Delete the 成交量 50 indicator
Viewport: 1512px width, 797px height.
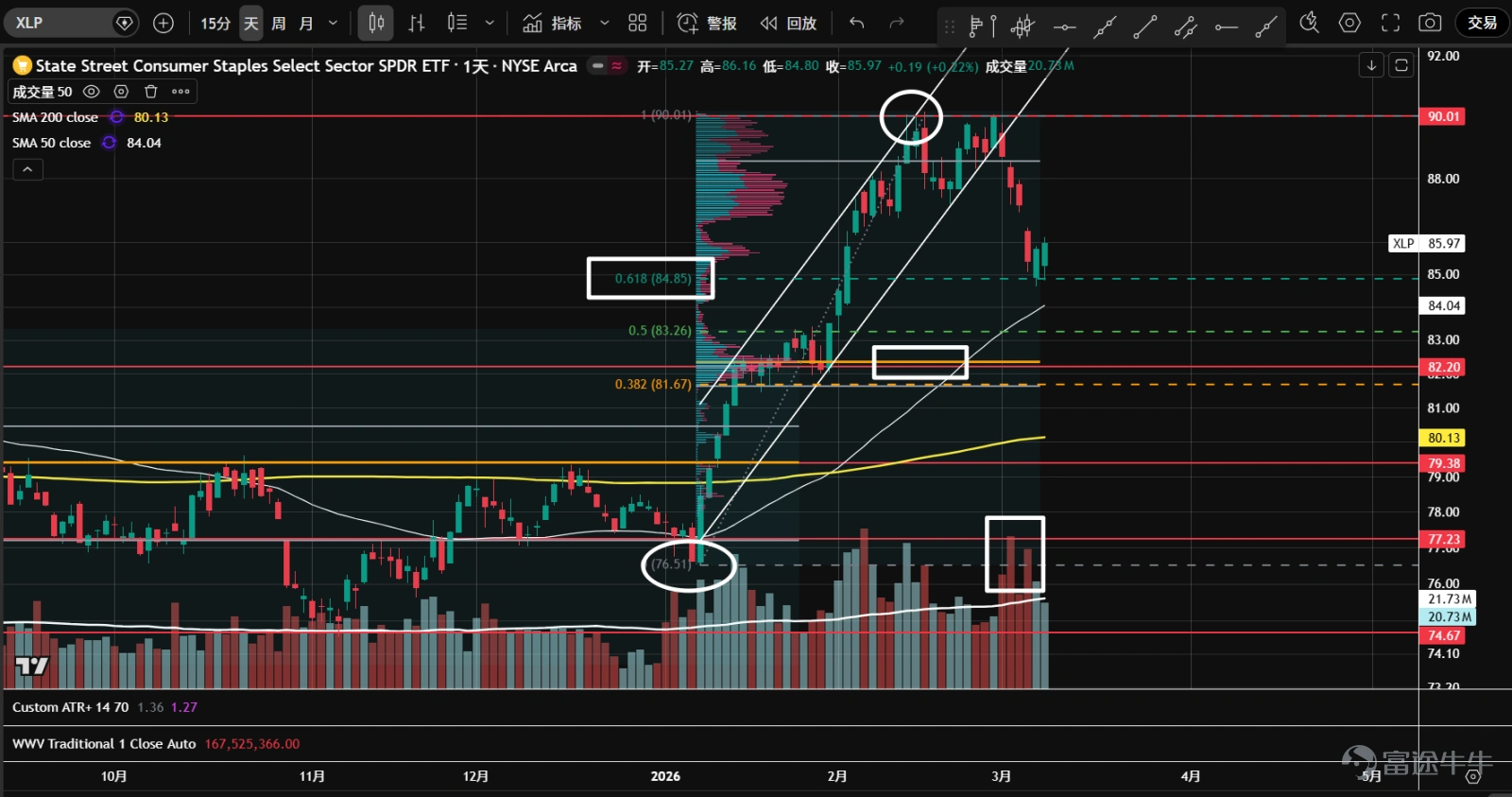pyautogui.click(x=150, y=92)
